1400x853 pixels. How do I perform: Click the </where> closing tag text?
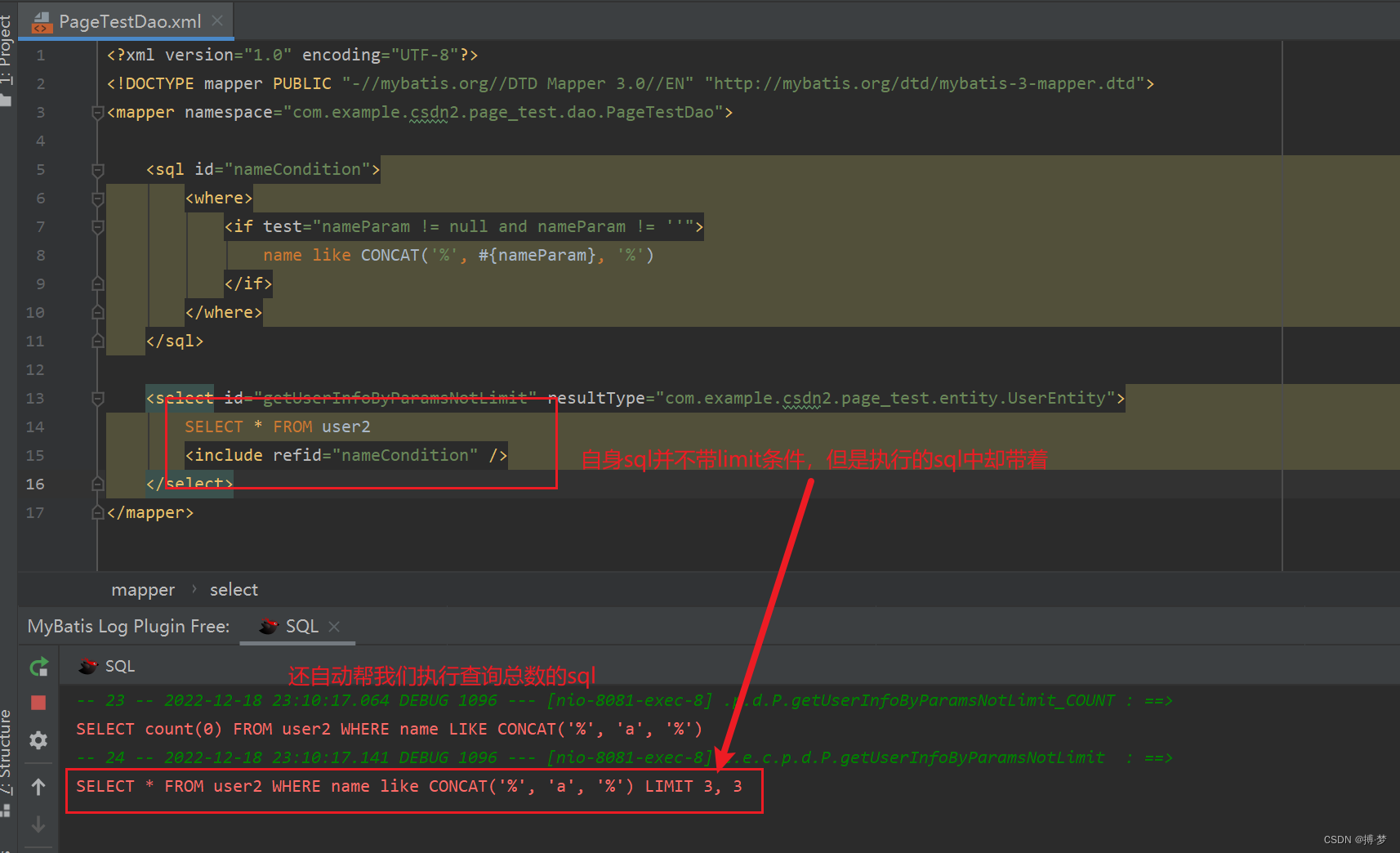[224, 312]
